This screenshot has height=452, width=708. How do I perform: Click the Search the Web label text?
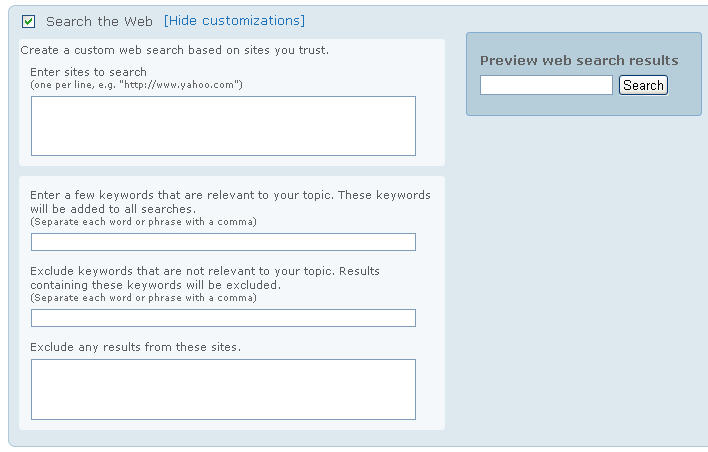[x=99, y=21]
